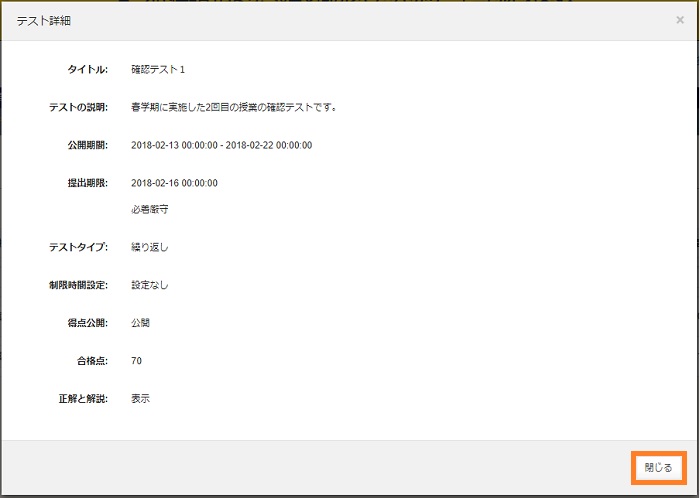Select the 設定なし time limit value
Viewport: 700px width, 498px height.
(x=149, y=285)
